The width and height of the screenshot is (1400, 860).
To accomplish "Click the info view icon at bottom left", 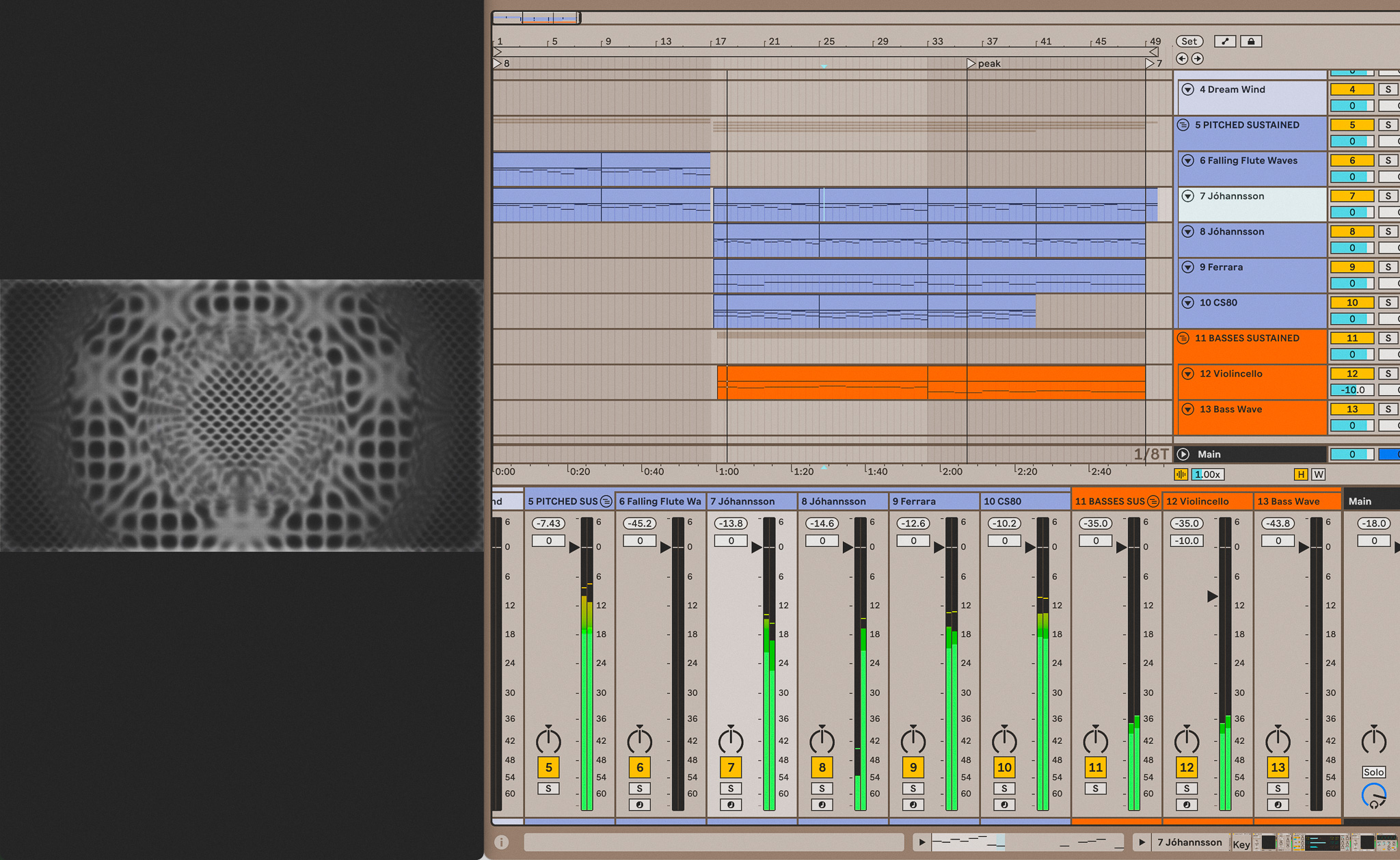I will [501, 842].
